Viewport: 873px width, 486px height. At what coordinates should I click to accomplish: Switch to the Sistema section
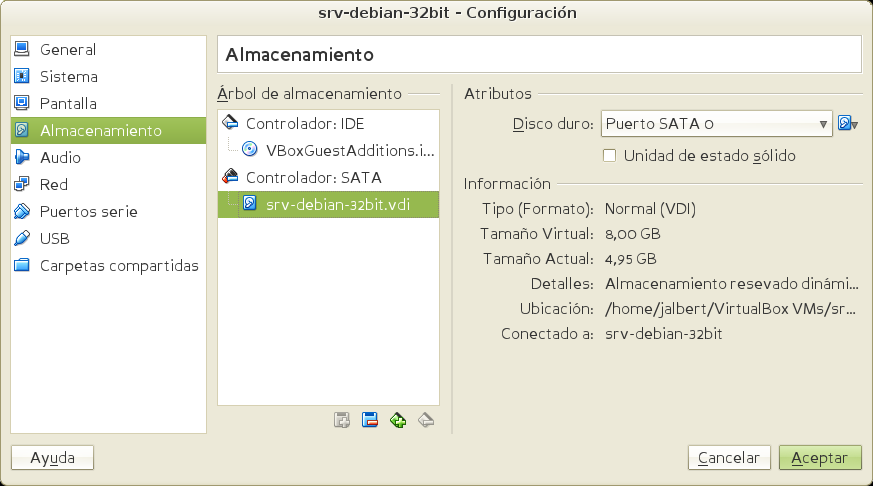(68, 76)
